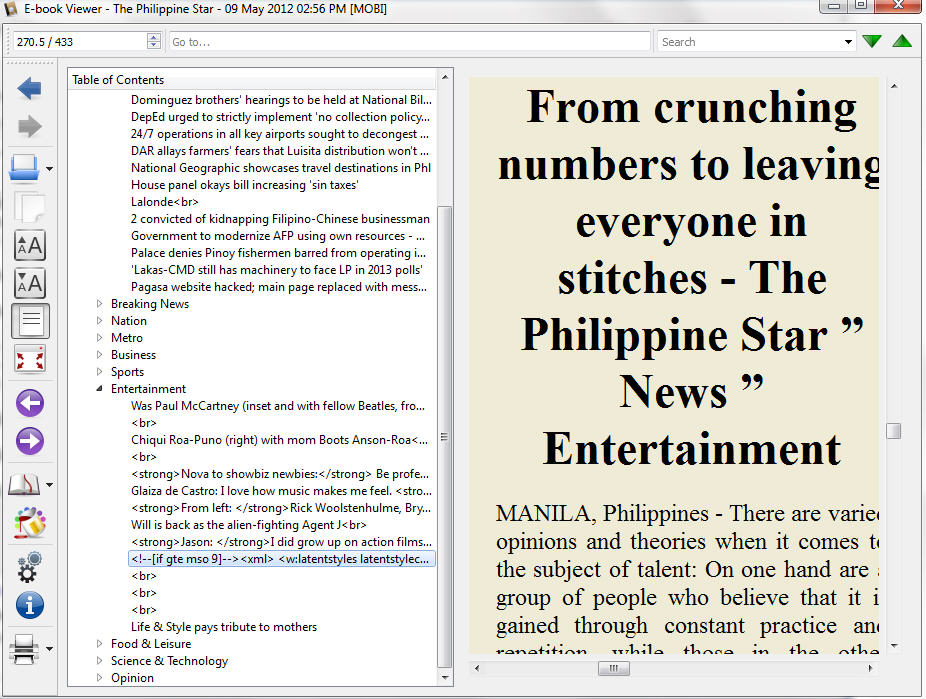Open the Search history dropdown
Image resolution: width=926 pixels, height=699 pixels.
click(x=848, y=42)
